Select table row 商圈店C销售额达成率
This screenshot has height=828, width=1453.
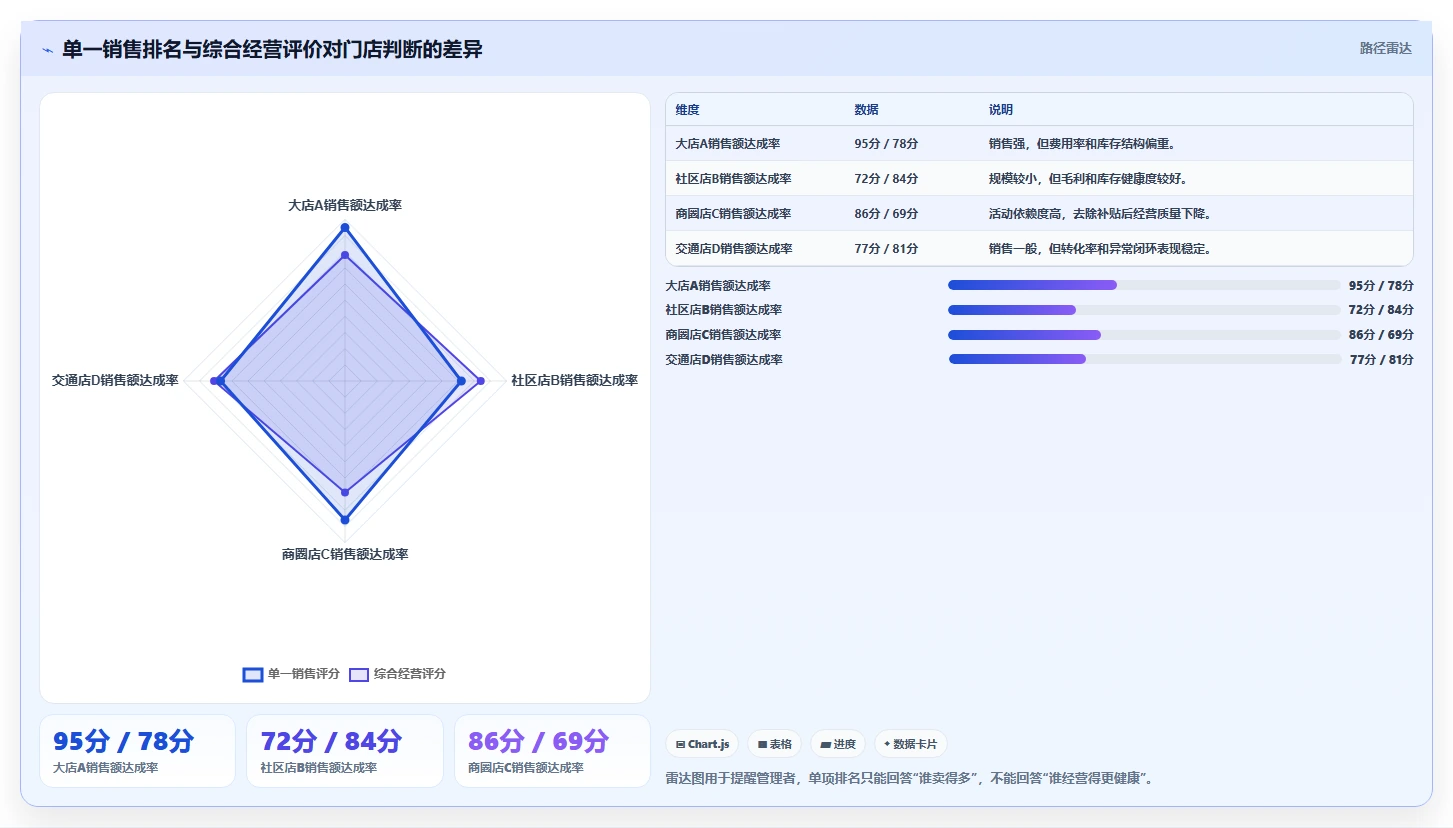click(1039, 213)
